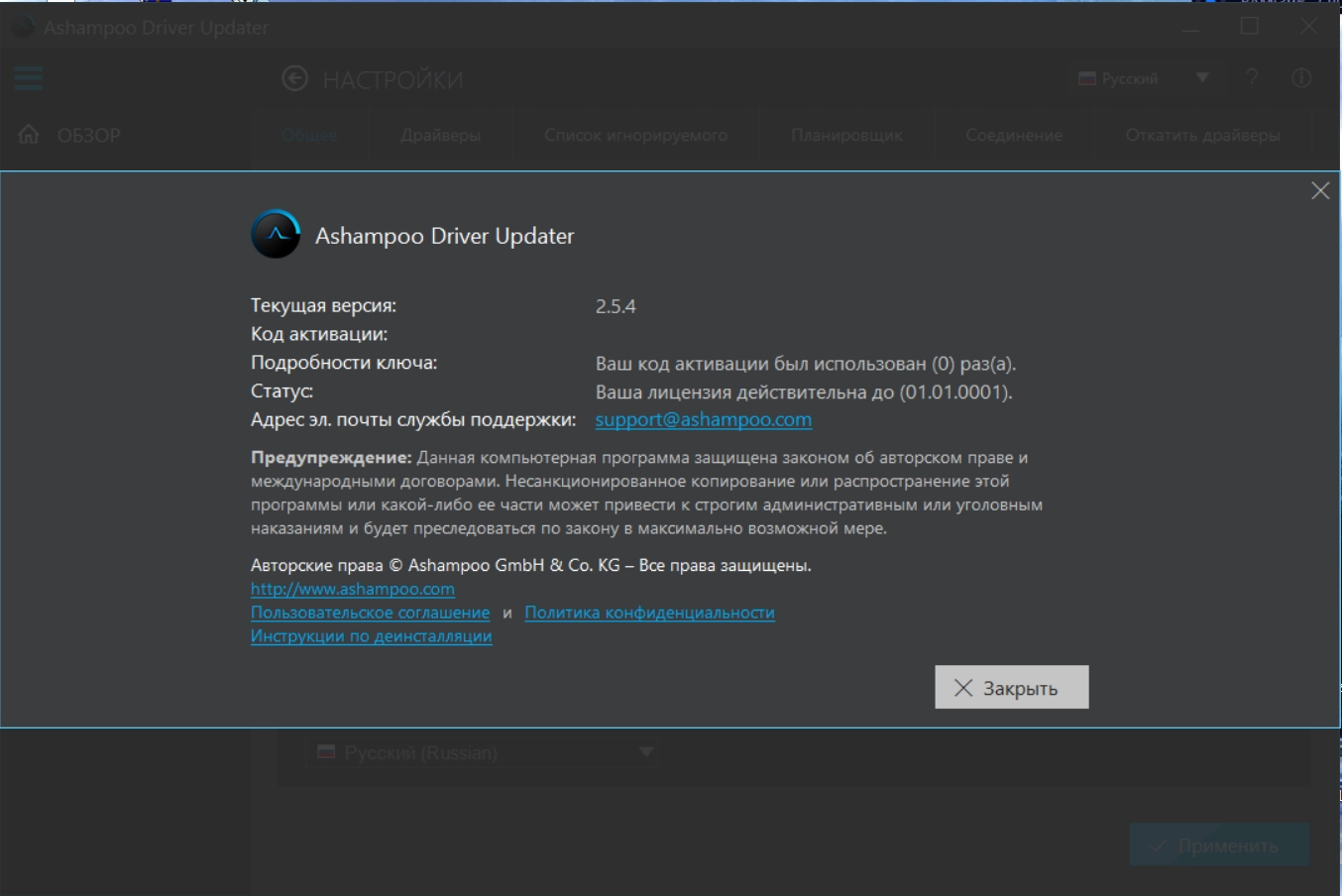Go to the Соединение tab
The image size is (1342, 896).
pyautogui.click(x=1014, y=135)
